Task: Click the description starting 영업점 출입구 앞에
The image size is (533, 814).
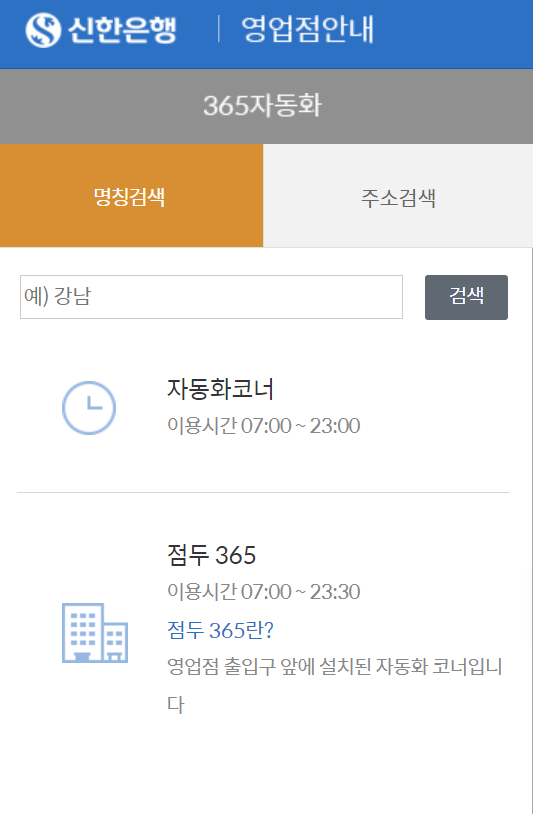Action: [x=335, y=685]
